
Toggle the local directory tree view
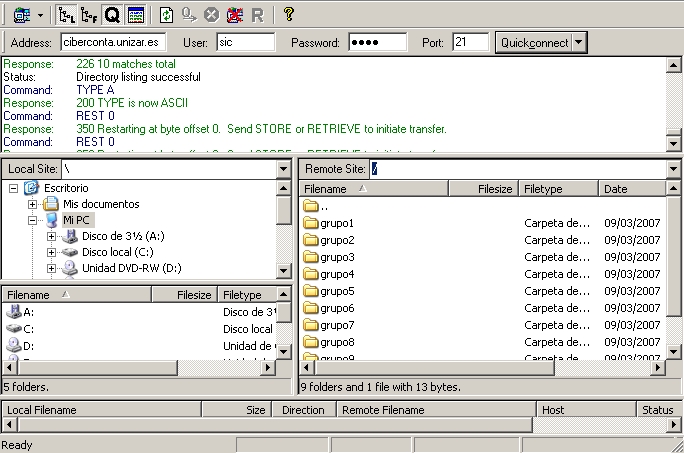pos(66,14)
